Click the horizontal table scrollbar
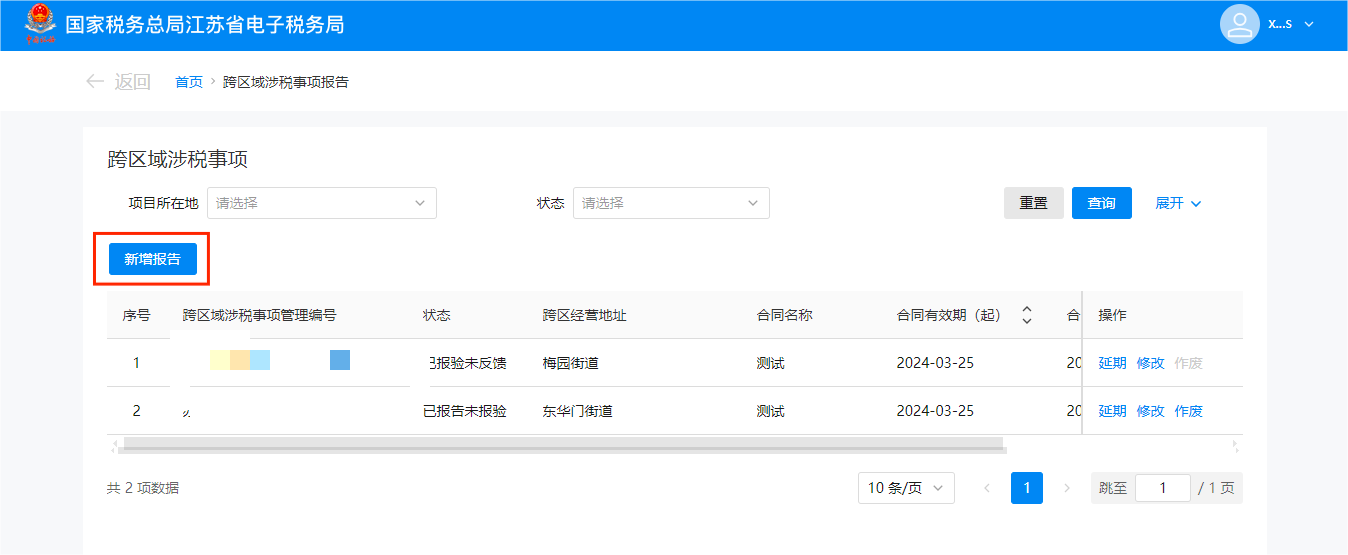 (x=562, y=444)
